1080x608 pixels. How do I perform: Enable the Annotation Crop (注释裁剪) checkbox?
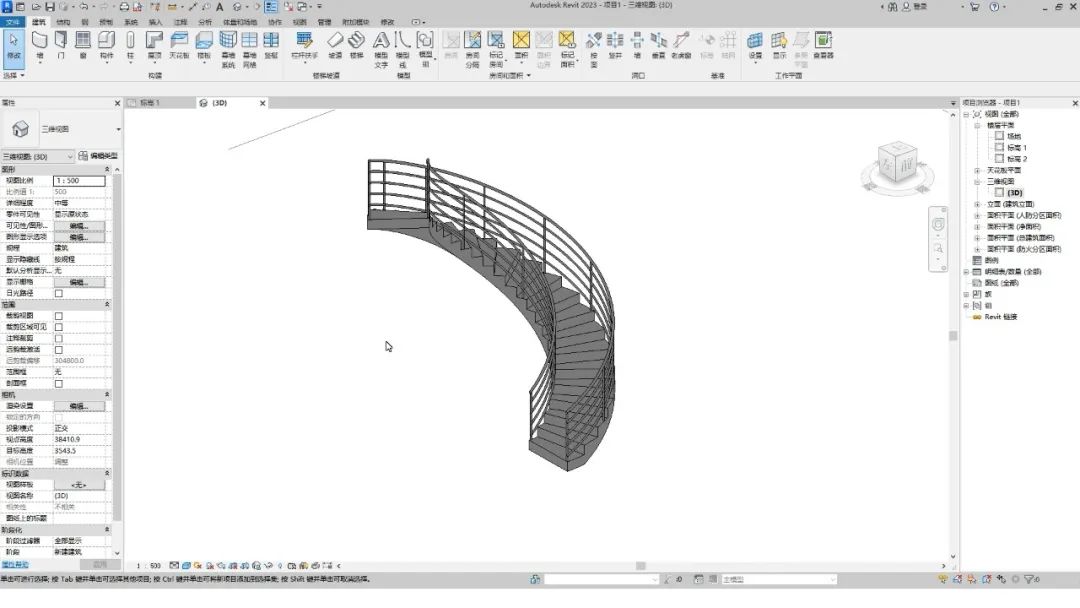59,339
